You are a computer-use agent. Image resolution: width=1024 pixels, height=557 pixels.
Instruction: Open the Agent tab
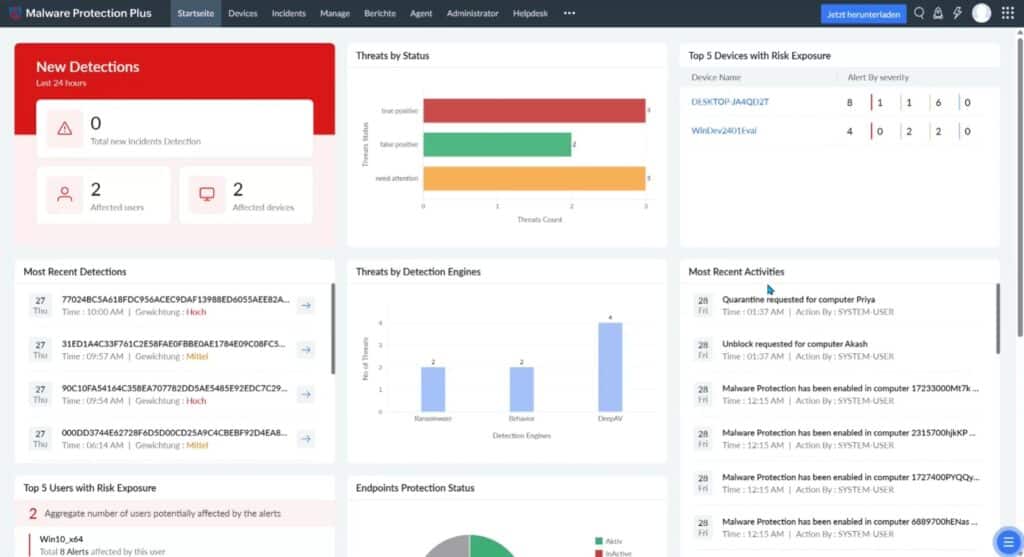(421, 13)
